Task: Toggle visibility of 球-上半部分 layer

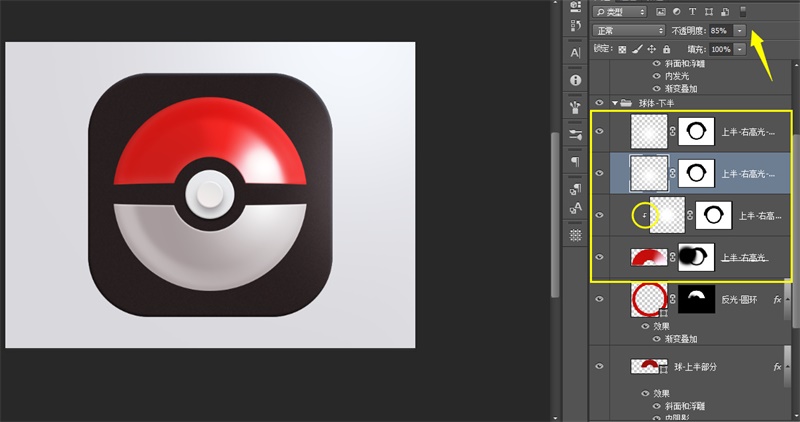Action: (600, 367)
